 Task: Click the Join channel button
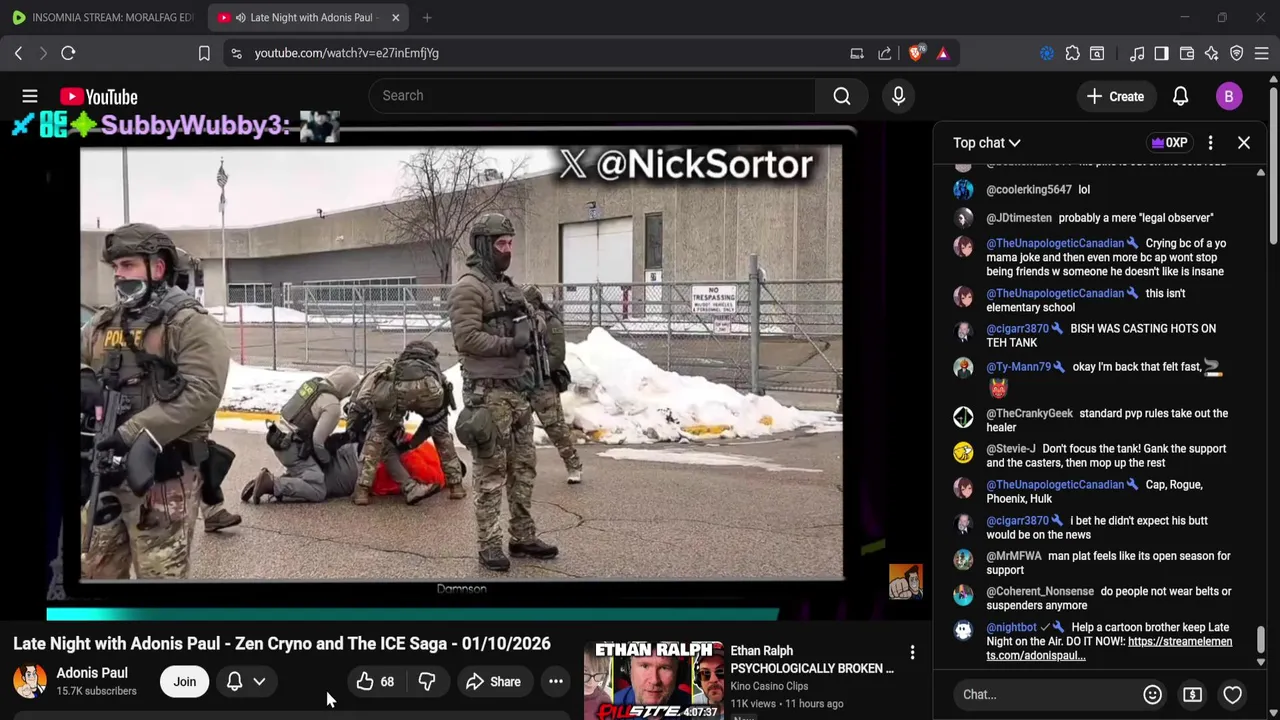coord(185,682)
